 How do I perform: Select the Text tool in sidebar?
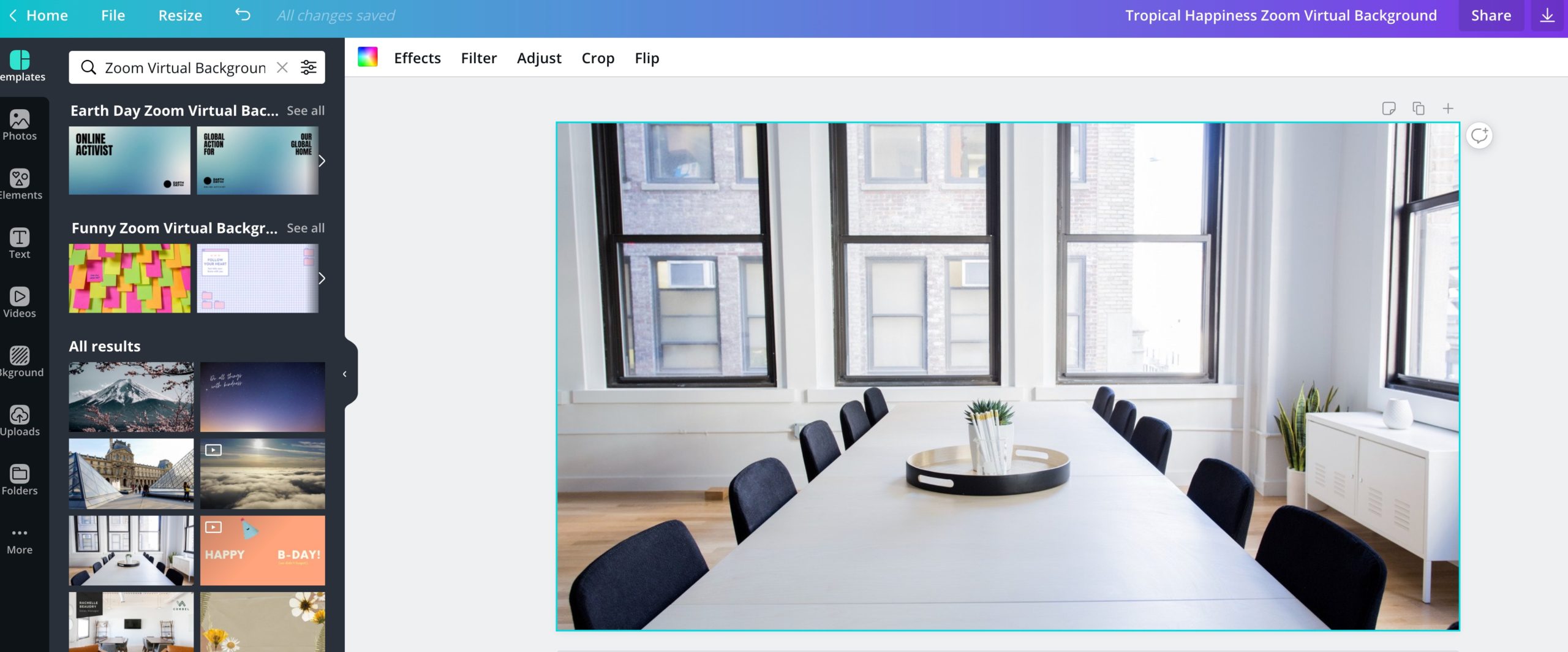pyautogui.click(x=20, y=243)
